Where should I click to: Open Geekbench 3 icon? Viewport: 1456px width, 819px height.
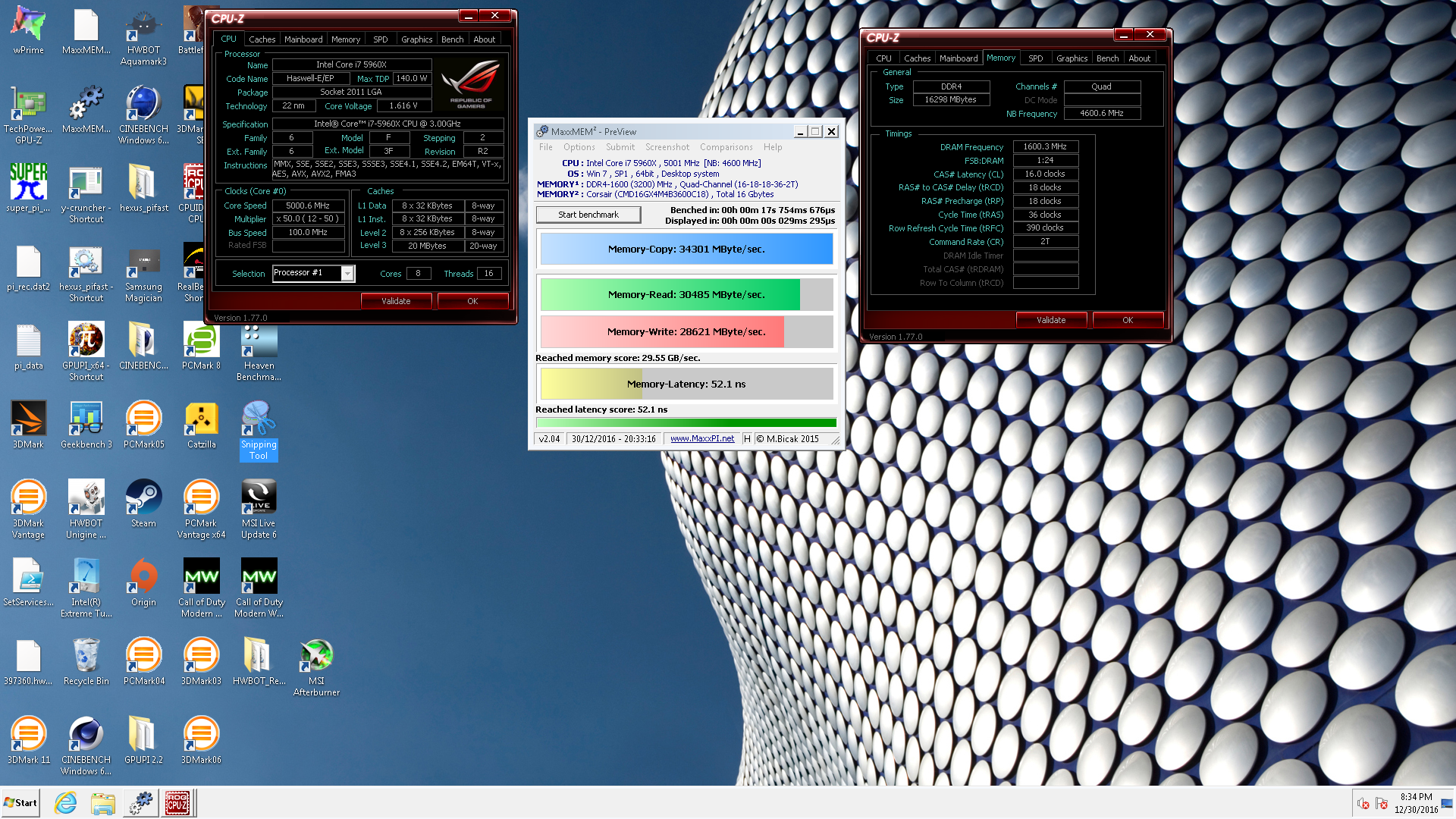(x=86, y=424)
